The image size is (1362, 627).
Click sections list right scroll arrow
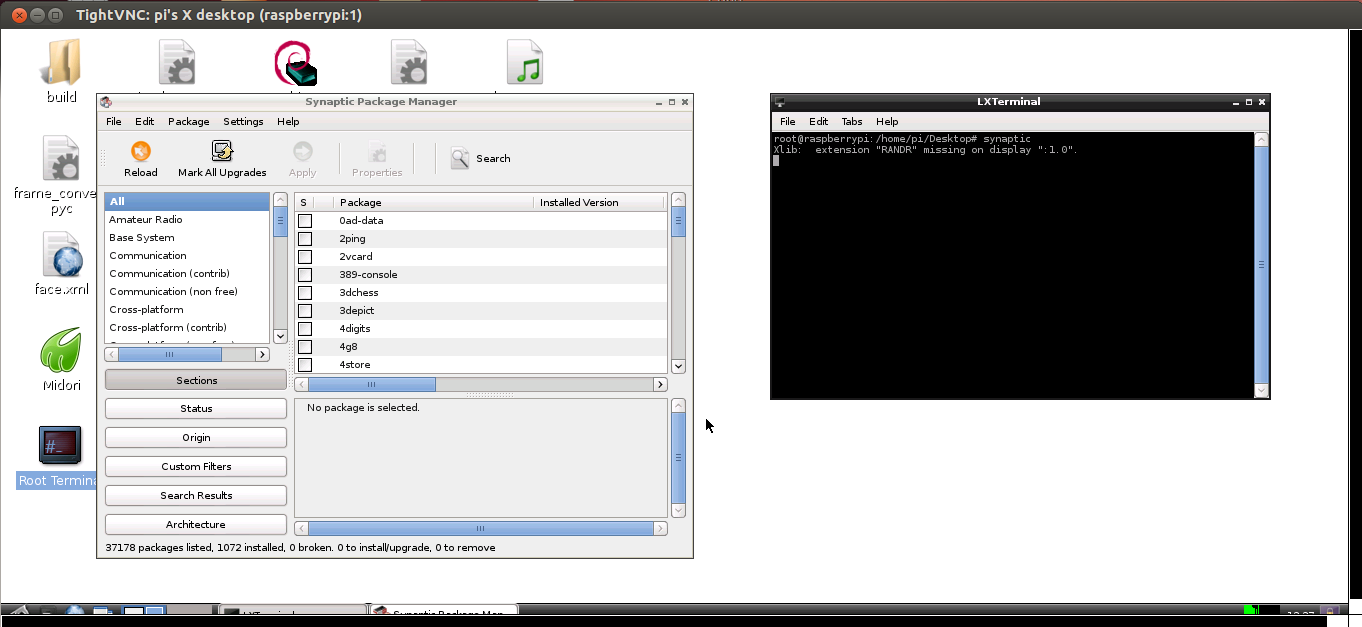pos(263,354)
